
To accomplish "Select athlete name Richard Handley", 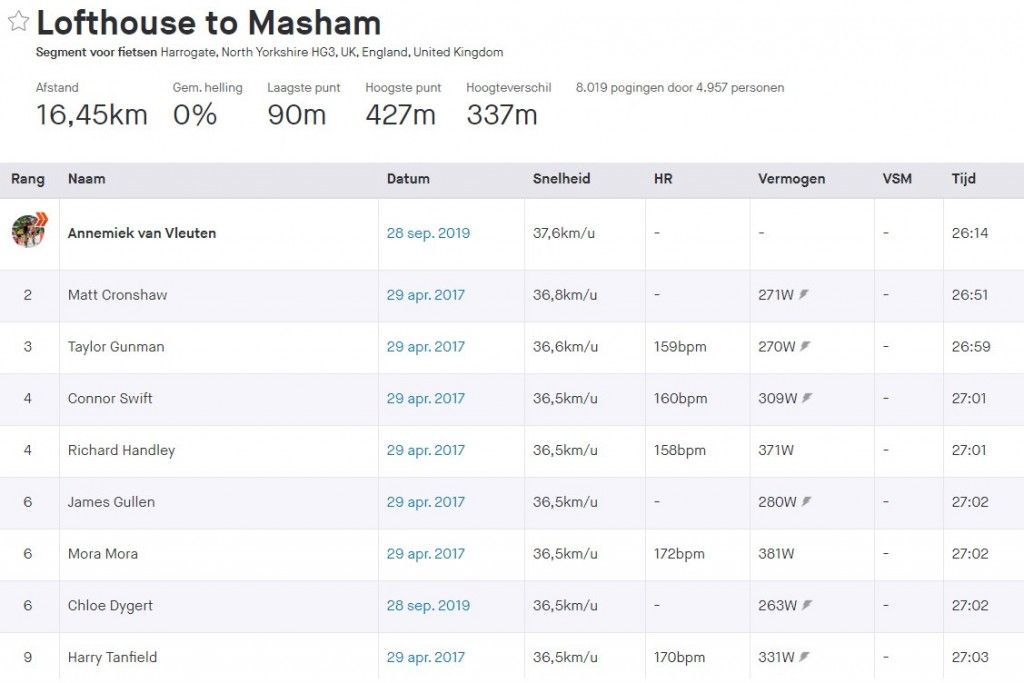I will tap(121, 450).
